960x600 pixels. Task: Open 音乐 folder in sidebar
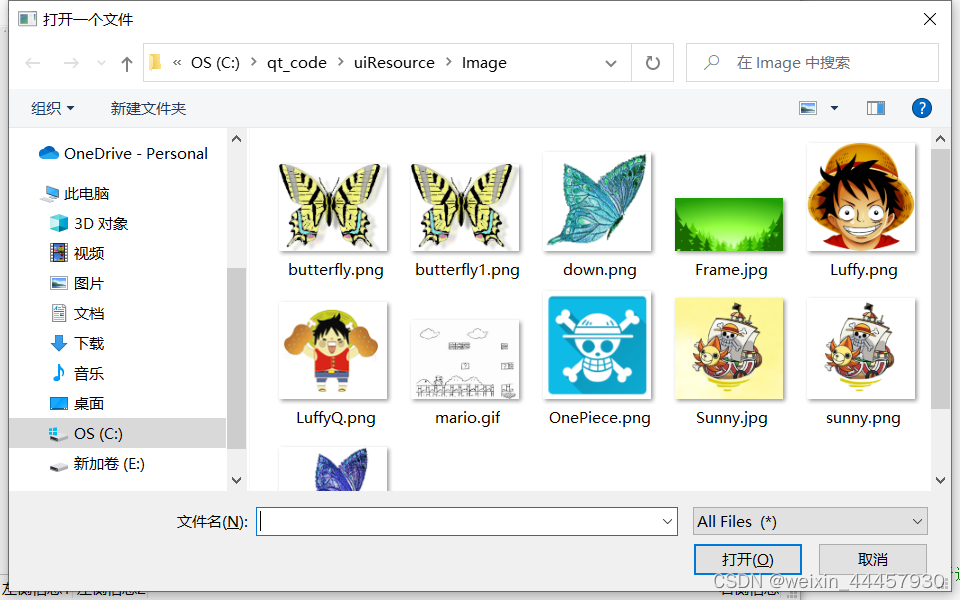[x=77, y=373]
